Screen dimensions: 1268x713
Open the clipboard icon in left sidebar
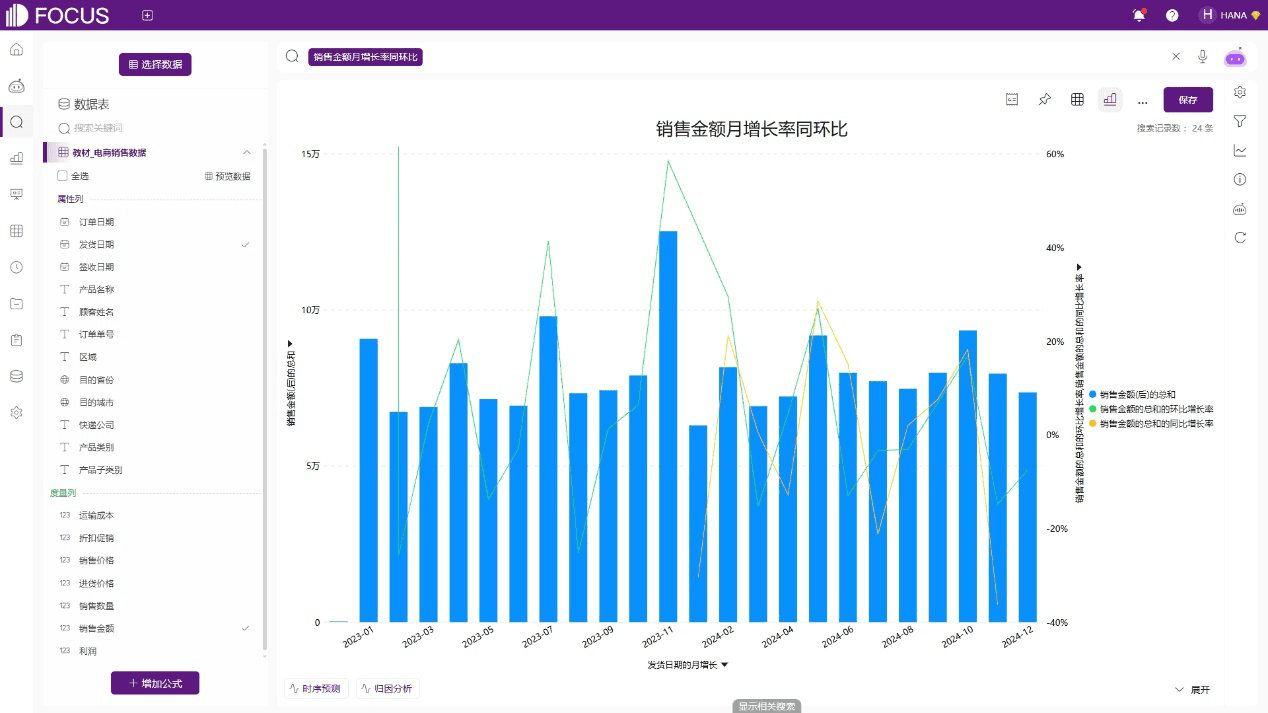(16, 340)
